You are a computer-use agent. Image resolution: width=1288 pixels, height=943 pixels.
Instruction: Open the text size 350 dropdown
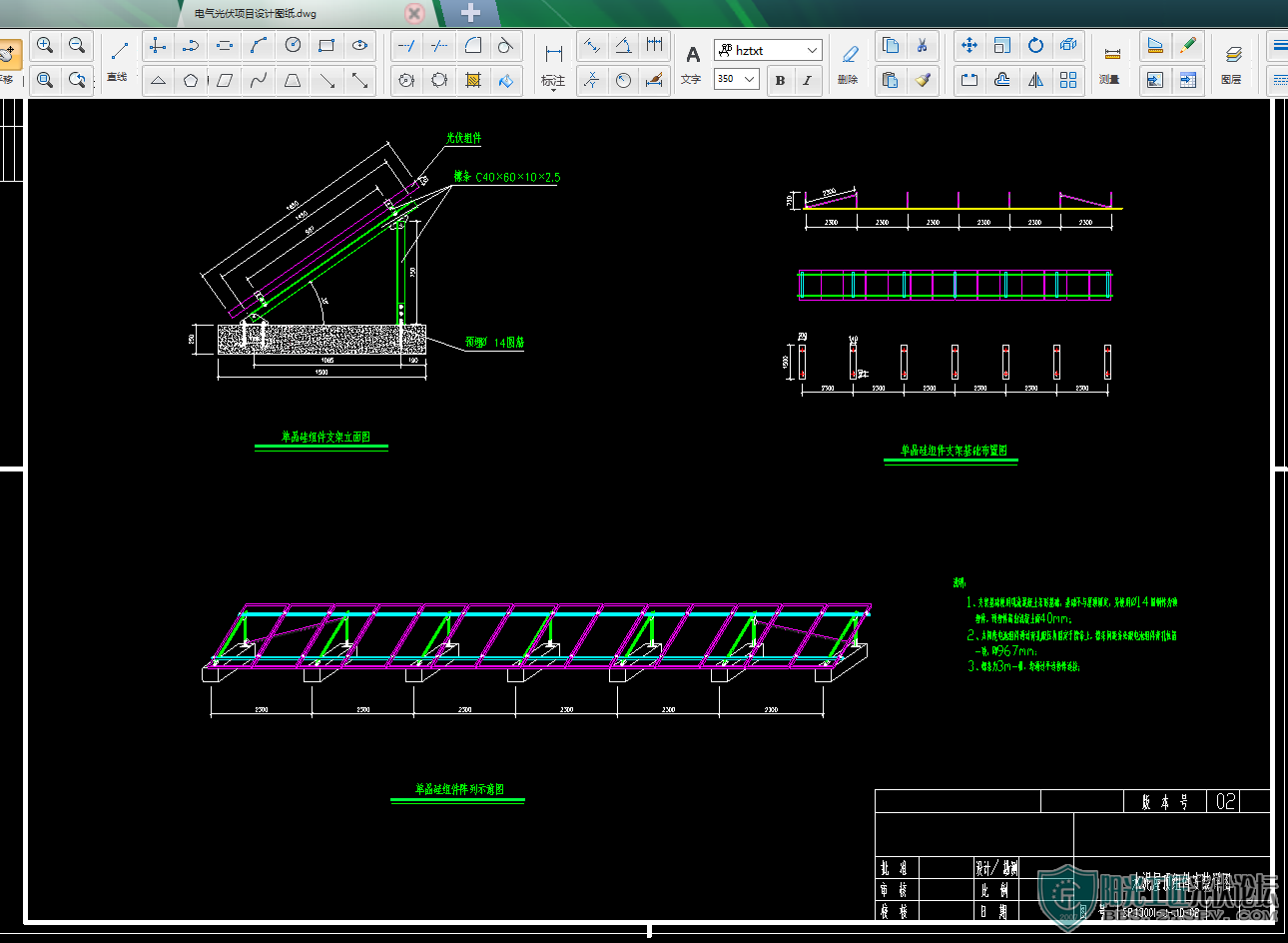[750, 79]
